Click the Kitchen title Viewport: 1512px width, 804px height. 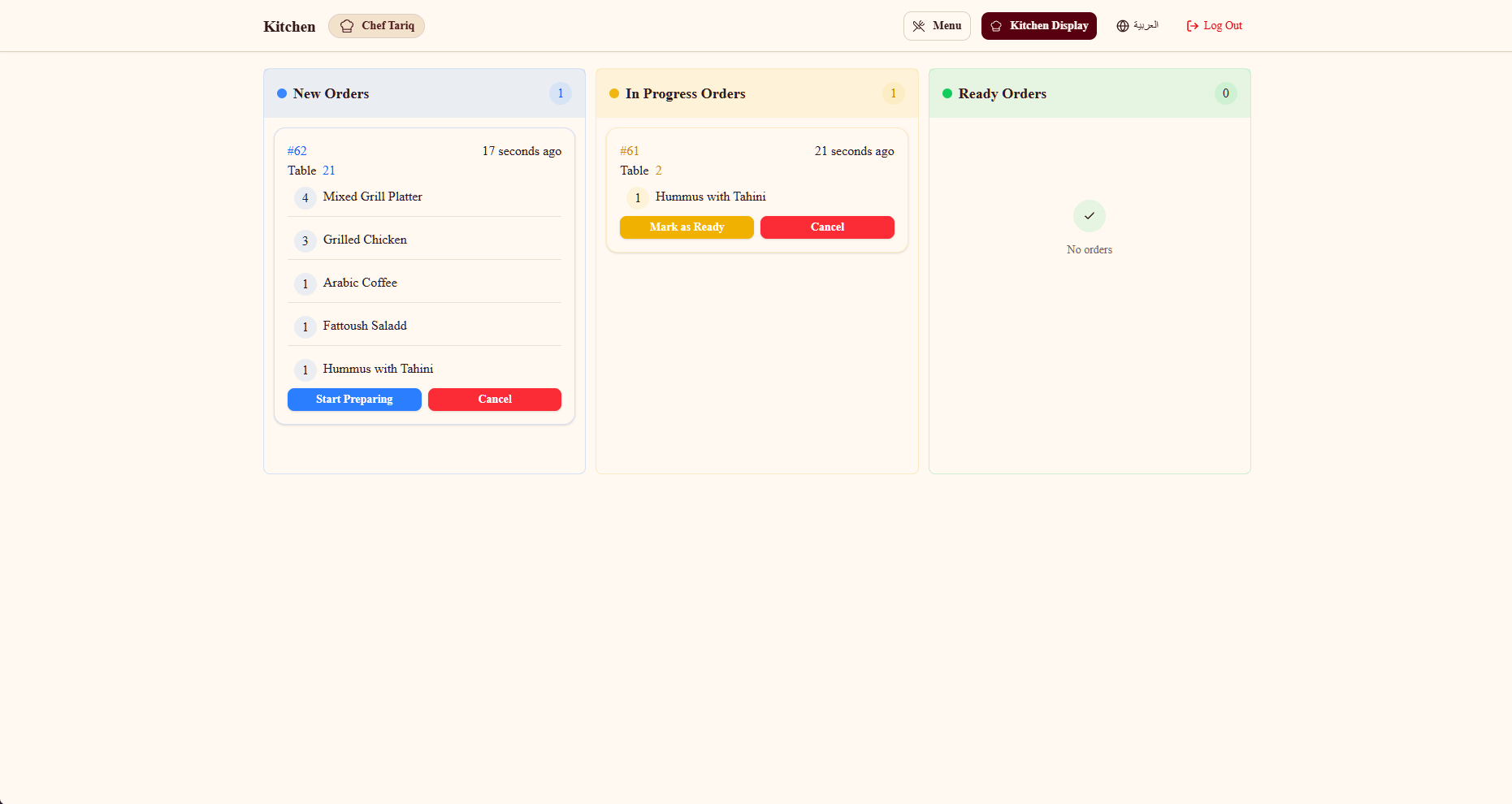289,27
